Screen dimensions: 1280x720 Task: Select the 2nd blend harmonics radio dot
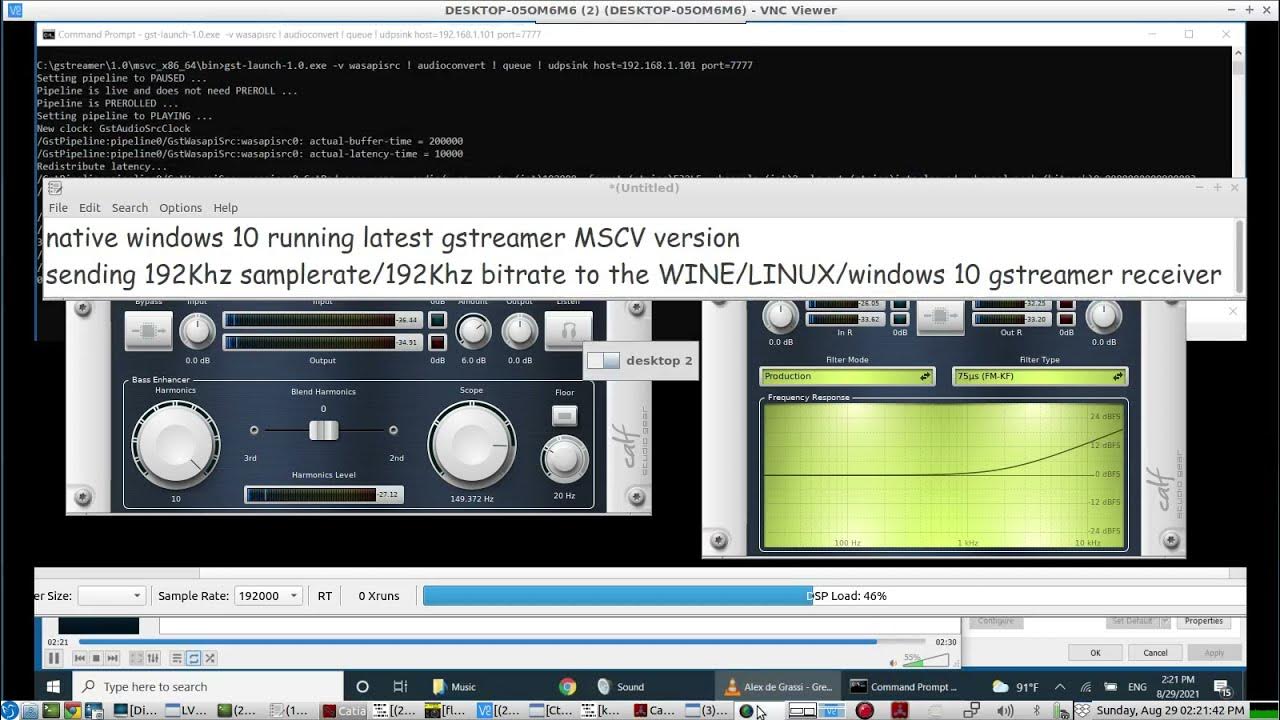click(x=393, y=430)
